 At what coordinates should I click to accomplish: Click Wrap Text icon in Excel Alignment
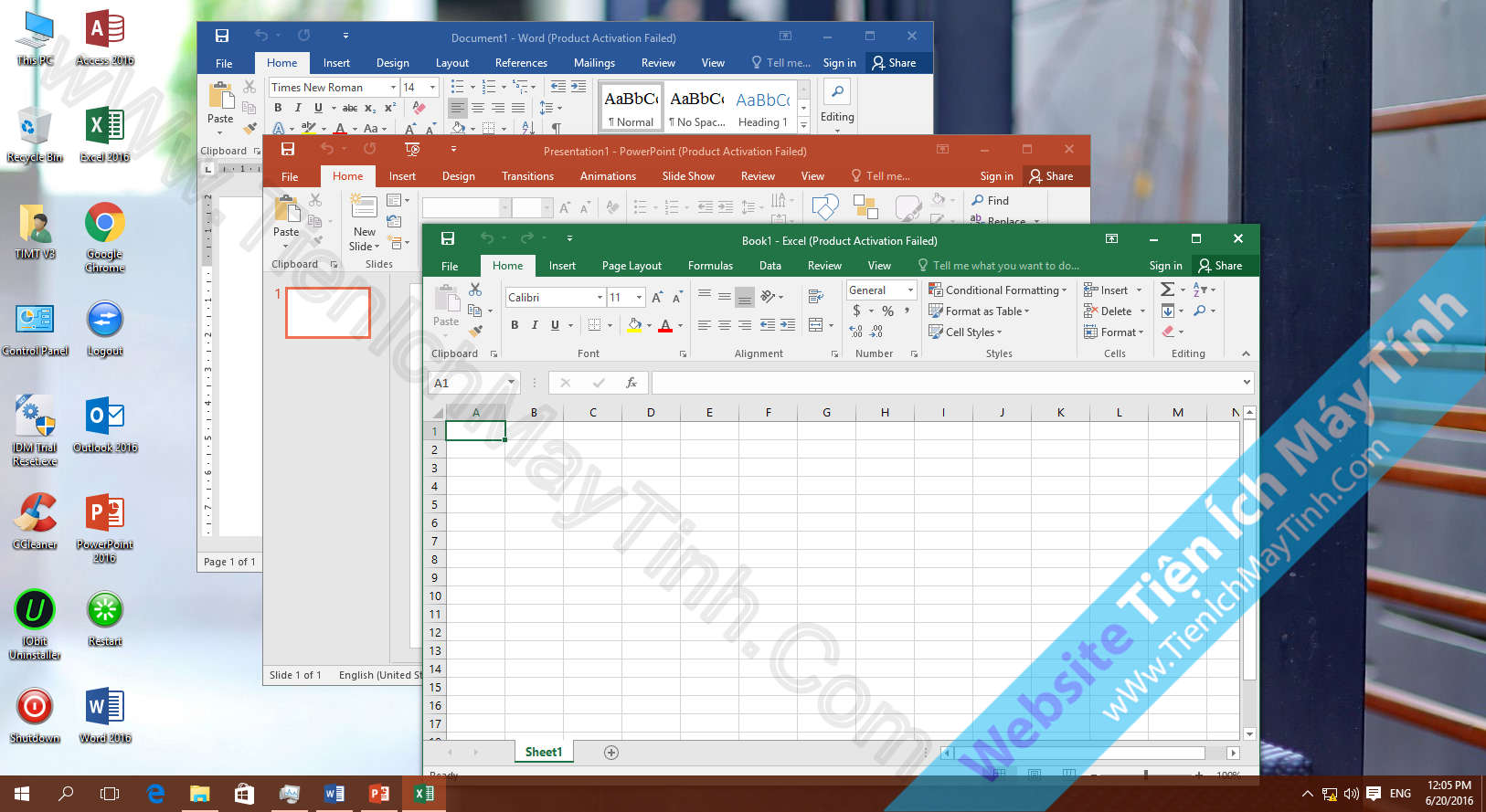pyautogui.click(x=816, y=296)
